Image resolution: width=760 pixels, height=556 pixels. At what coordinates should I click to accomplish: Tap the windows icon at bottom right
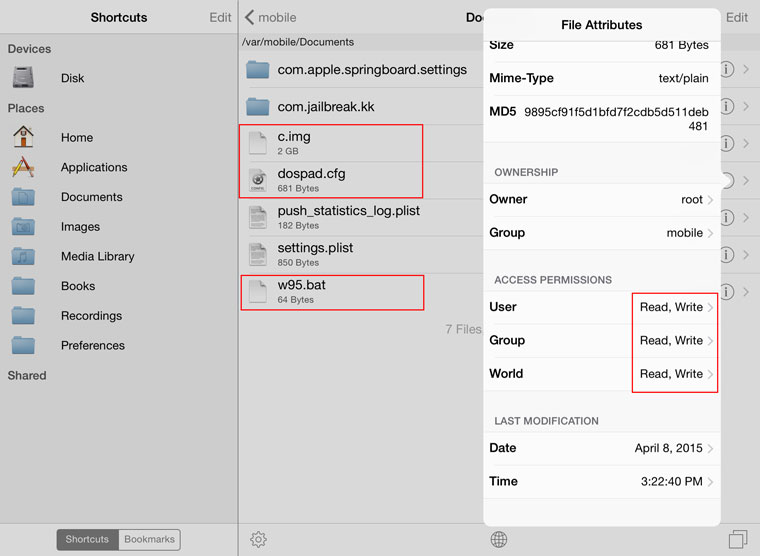tap(738, 539)
